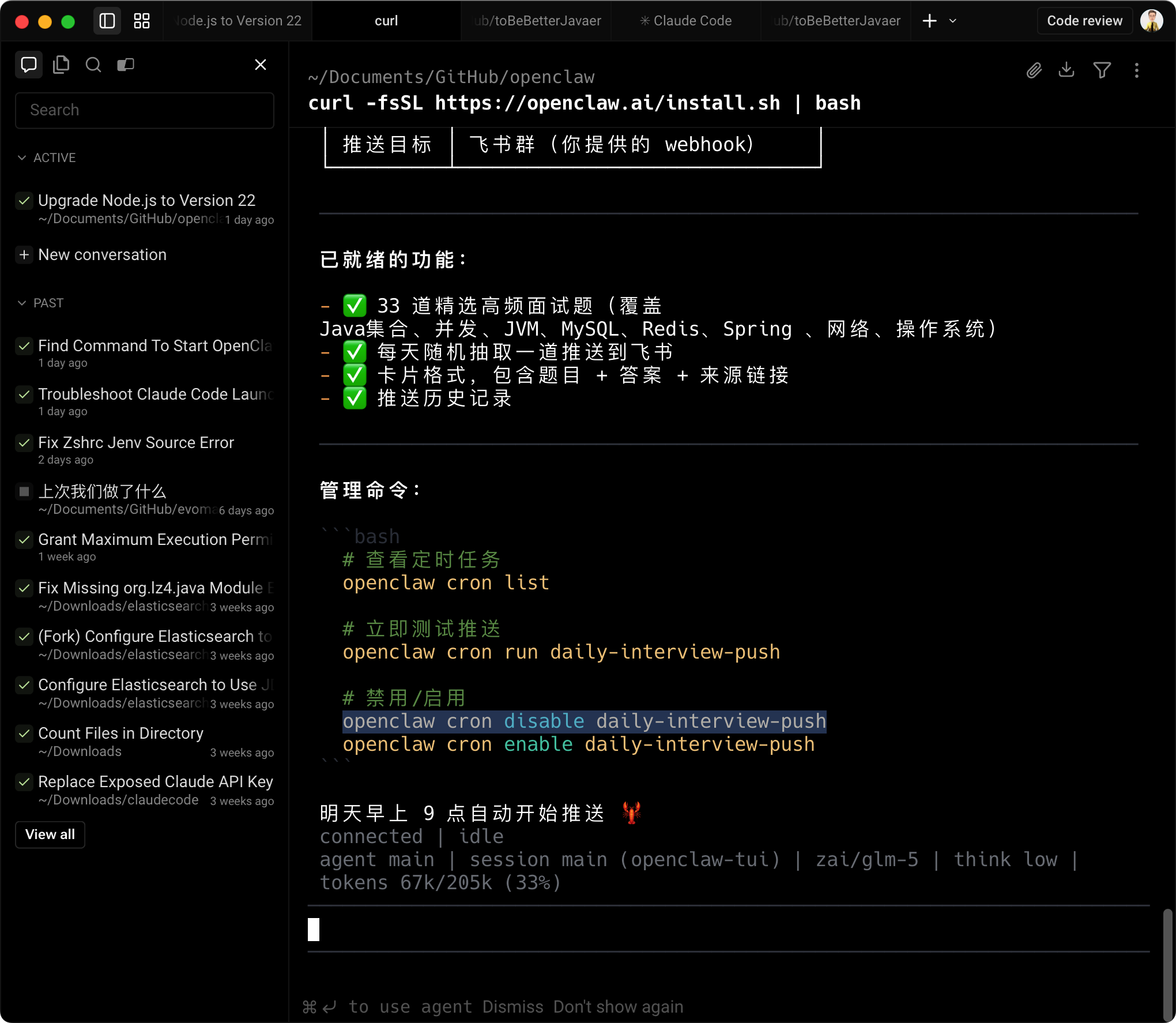Click the paperclip attach icon

[x=1034, y=70]
